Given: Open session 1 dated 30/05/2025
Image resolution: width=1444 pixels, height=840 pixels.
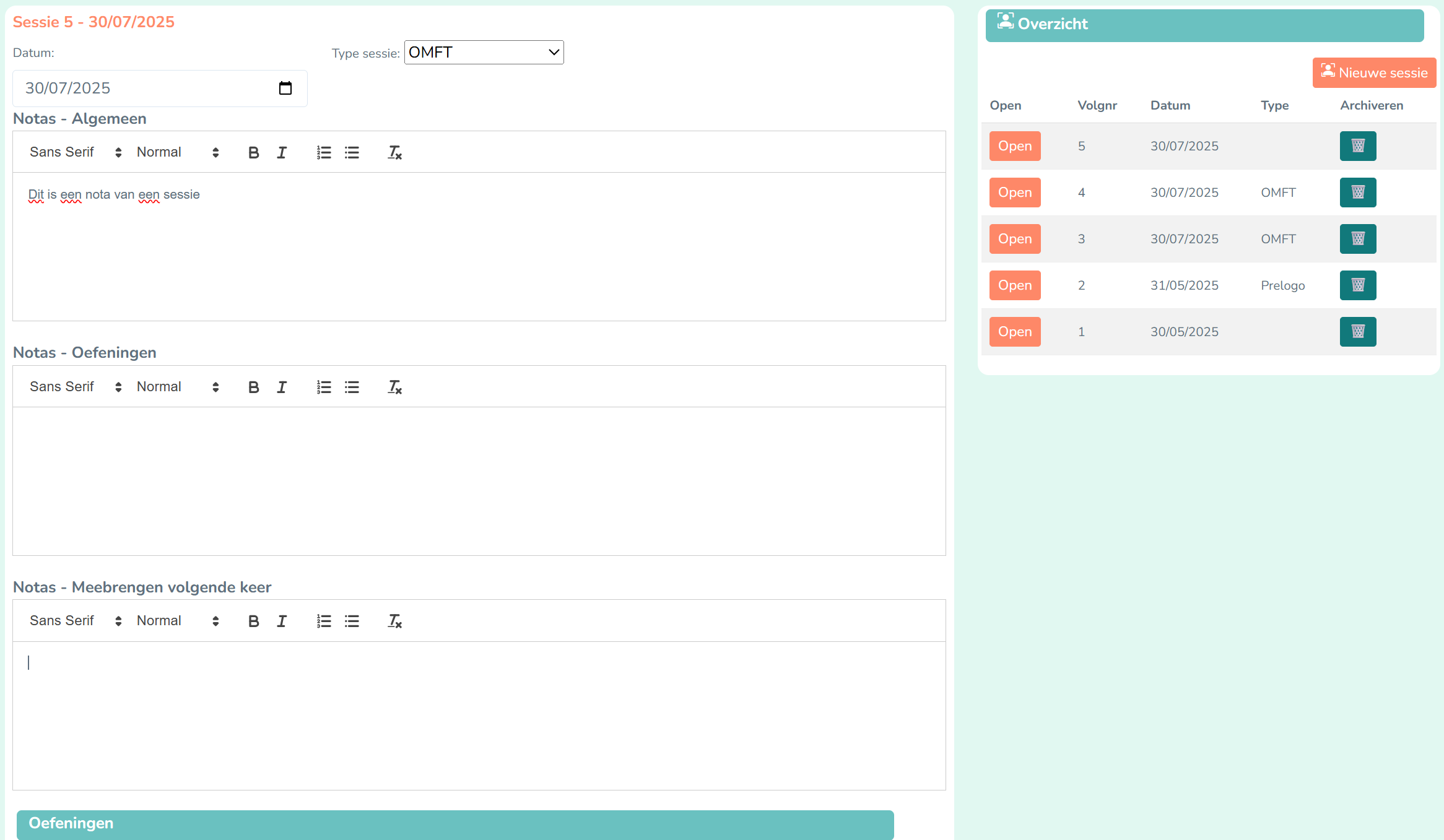Looking at the screenshot, I should [1014, 332].
